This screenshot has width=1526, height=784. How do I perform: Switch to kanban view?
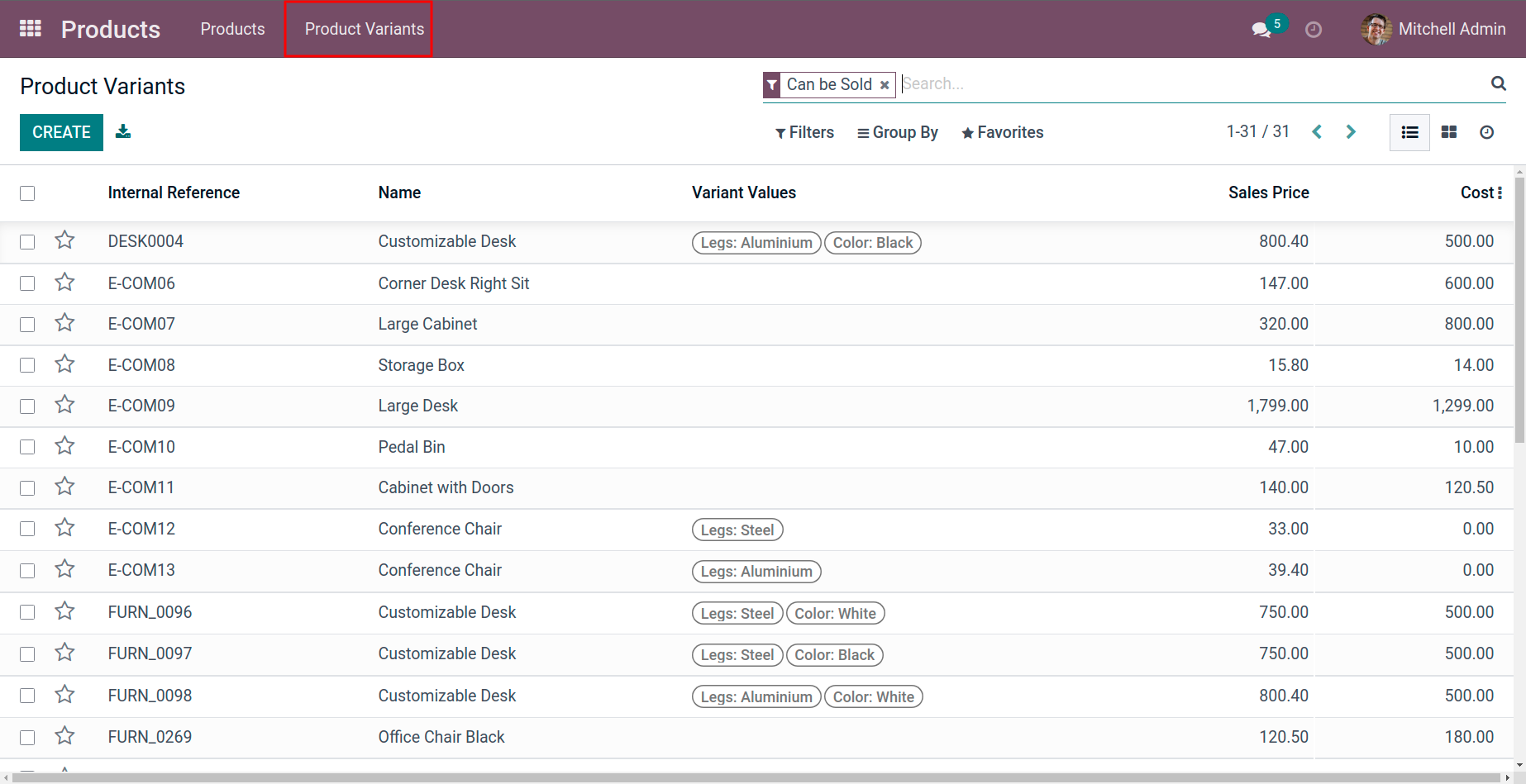tap(1449, 132)
